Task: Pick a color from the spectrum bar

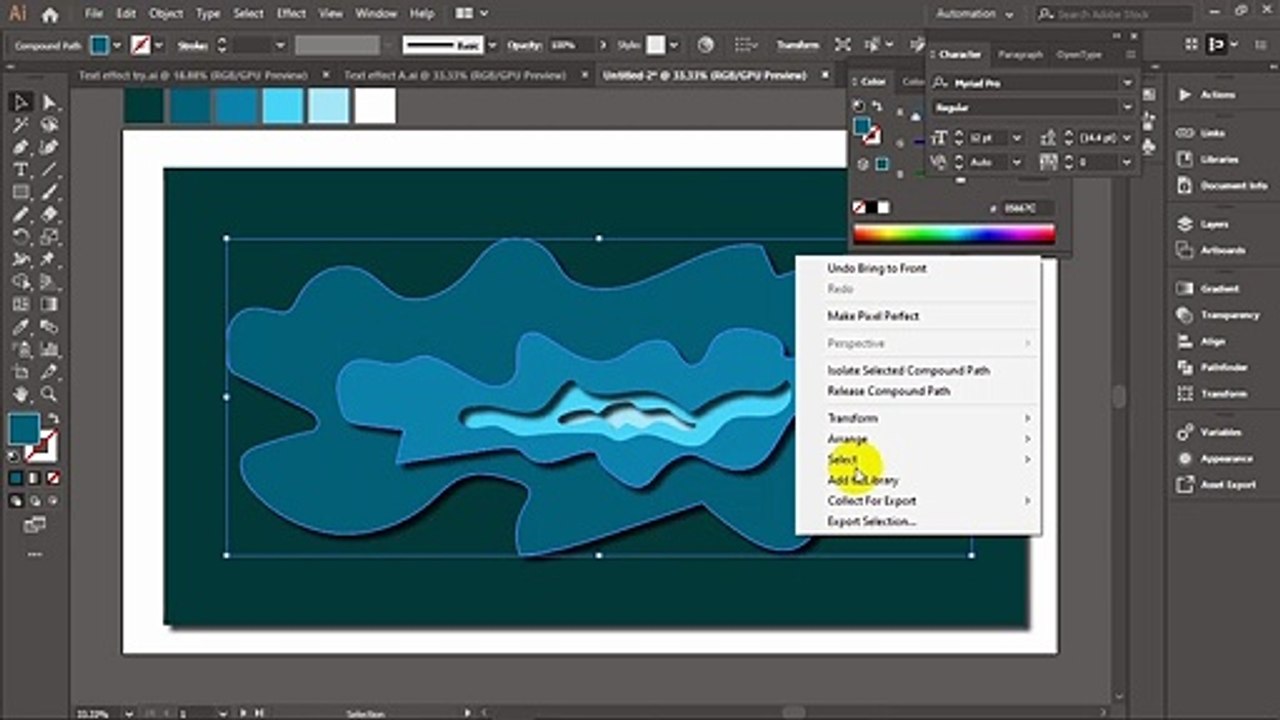Action: 954,235
